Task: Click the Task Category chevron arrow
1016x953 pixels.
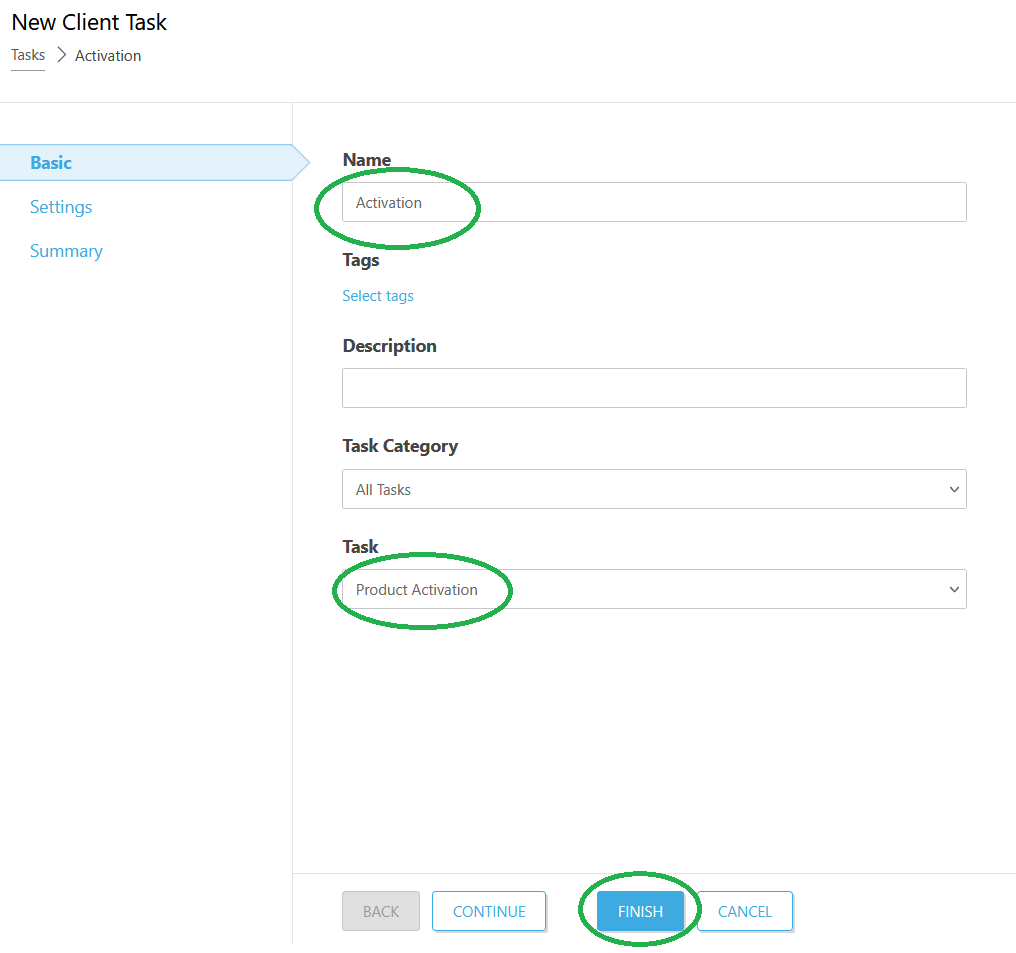Action: click(953, 489)
